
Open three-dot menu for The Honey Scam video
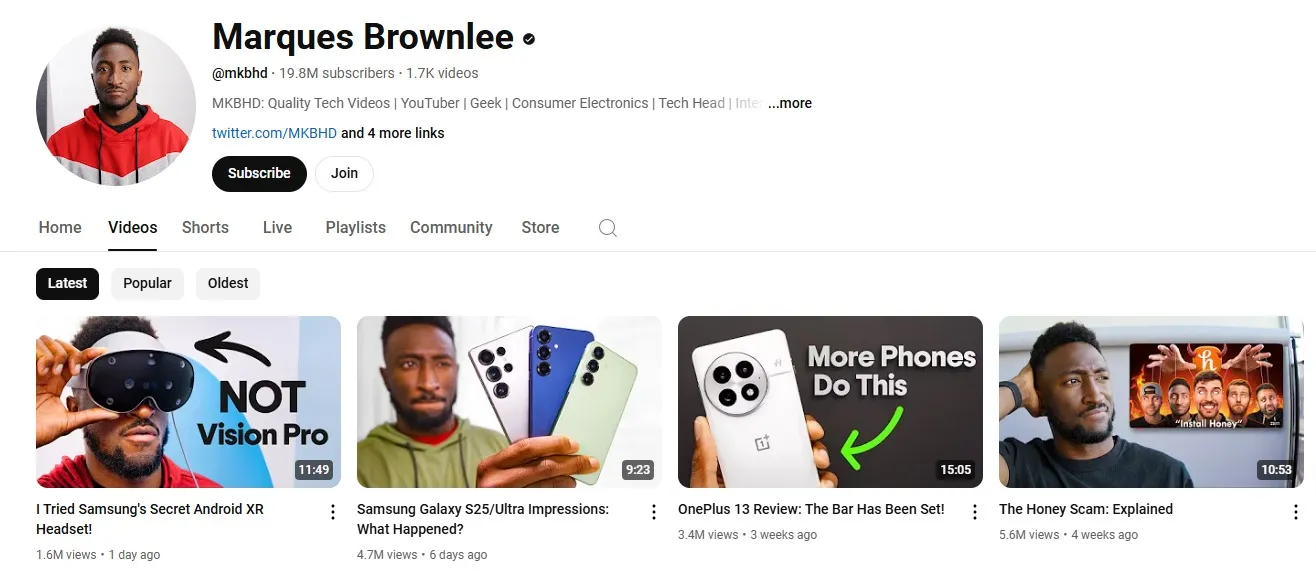pos(1296,512)
